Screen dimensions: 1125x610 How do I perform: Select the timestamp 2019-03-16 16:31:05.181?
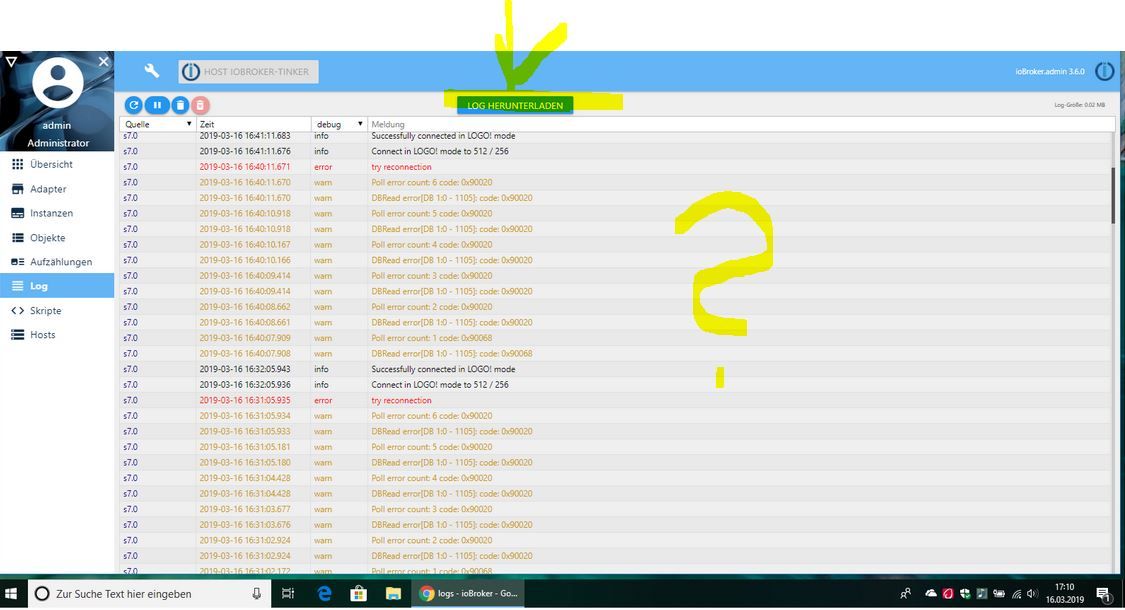[x=245, y=447]
